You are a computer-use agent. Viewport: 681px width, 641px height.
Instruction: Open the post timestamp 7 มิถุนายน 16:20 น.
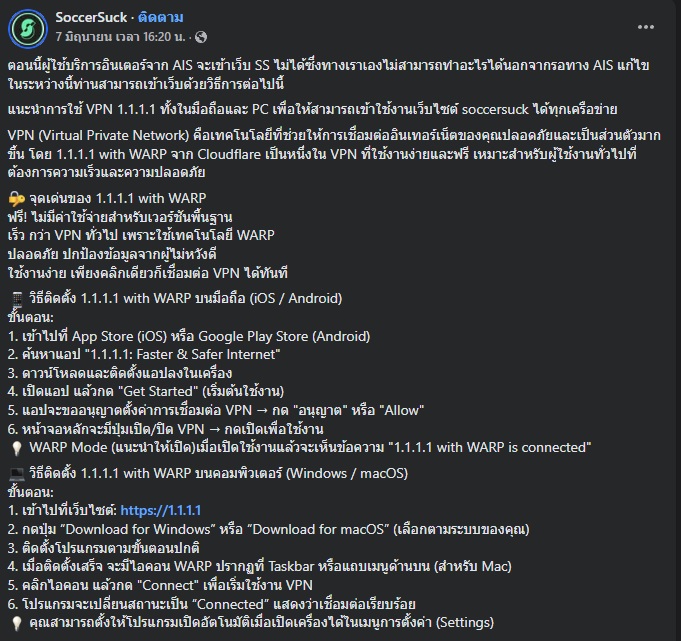click(121, 37)
